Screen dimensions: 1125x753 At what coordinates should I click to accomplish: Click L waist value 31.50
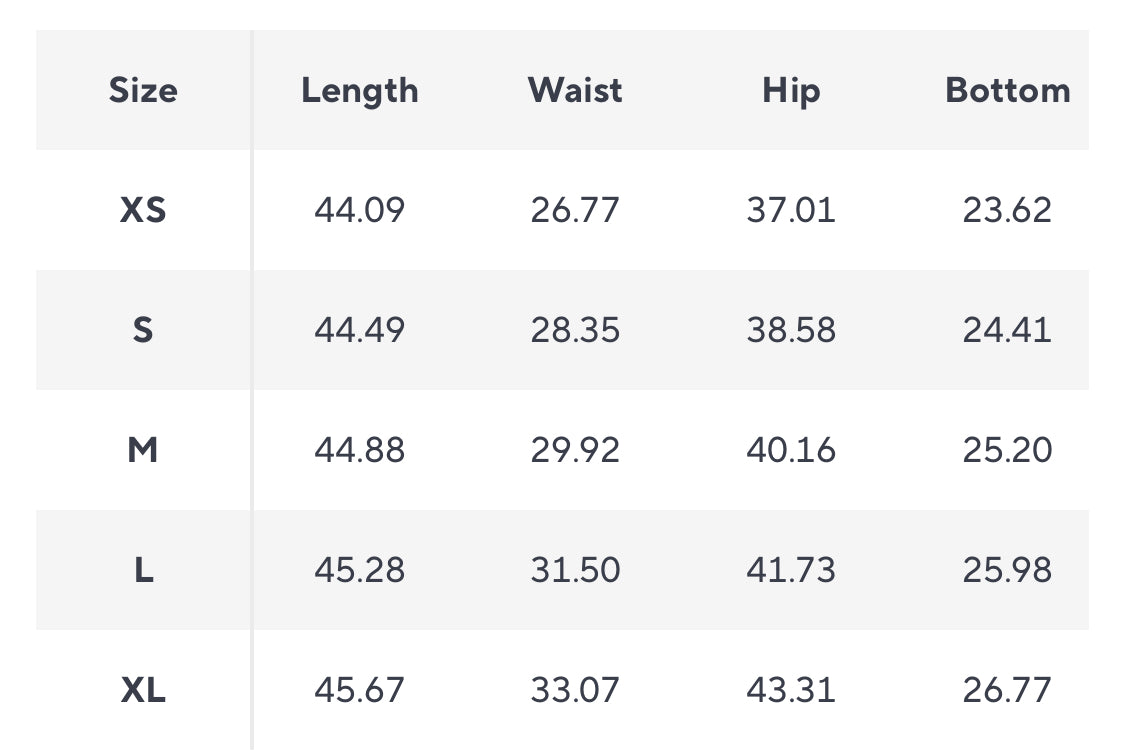(575, 570)
